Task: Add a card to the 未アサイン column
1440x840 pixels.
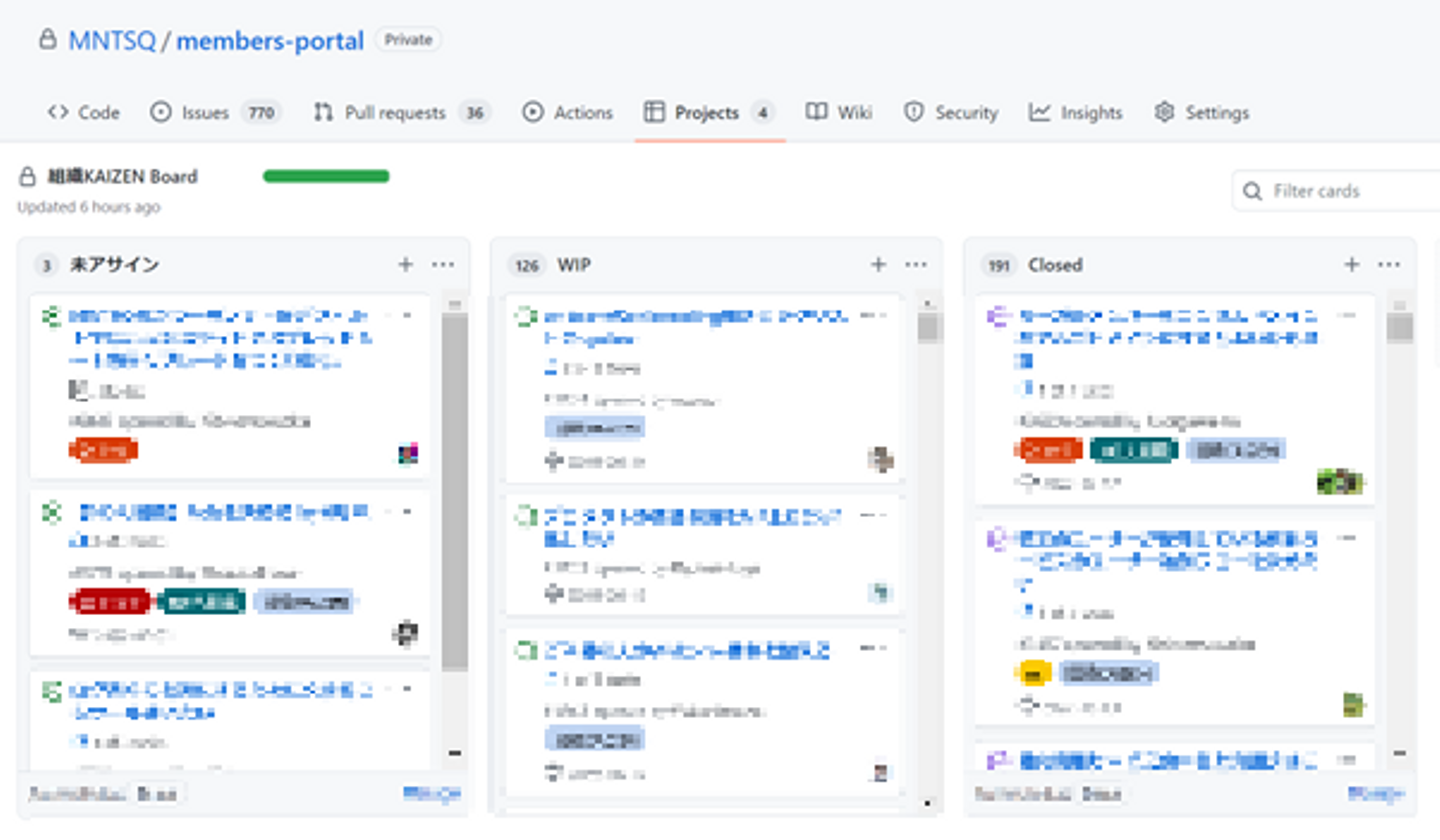Action: click(405, 264)
